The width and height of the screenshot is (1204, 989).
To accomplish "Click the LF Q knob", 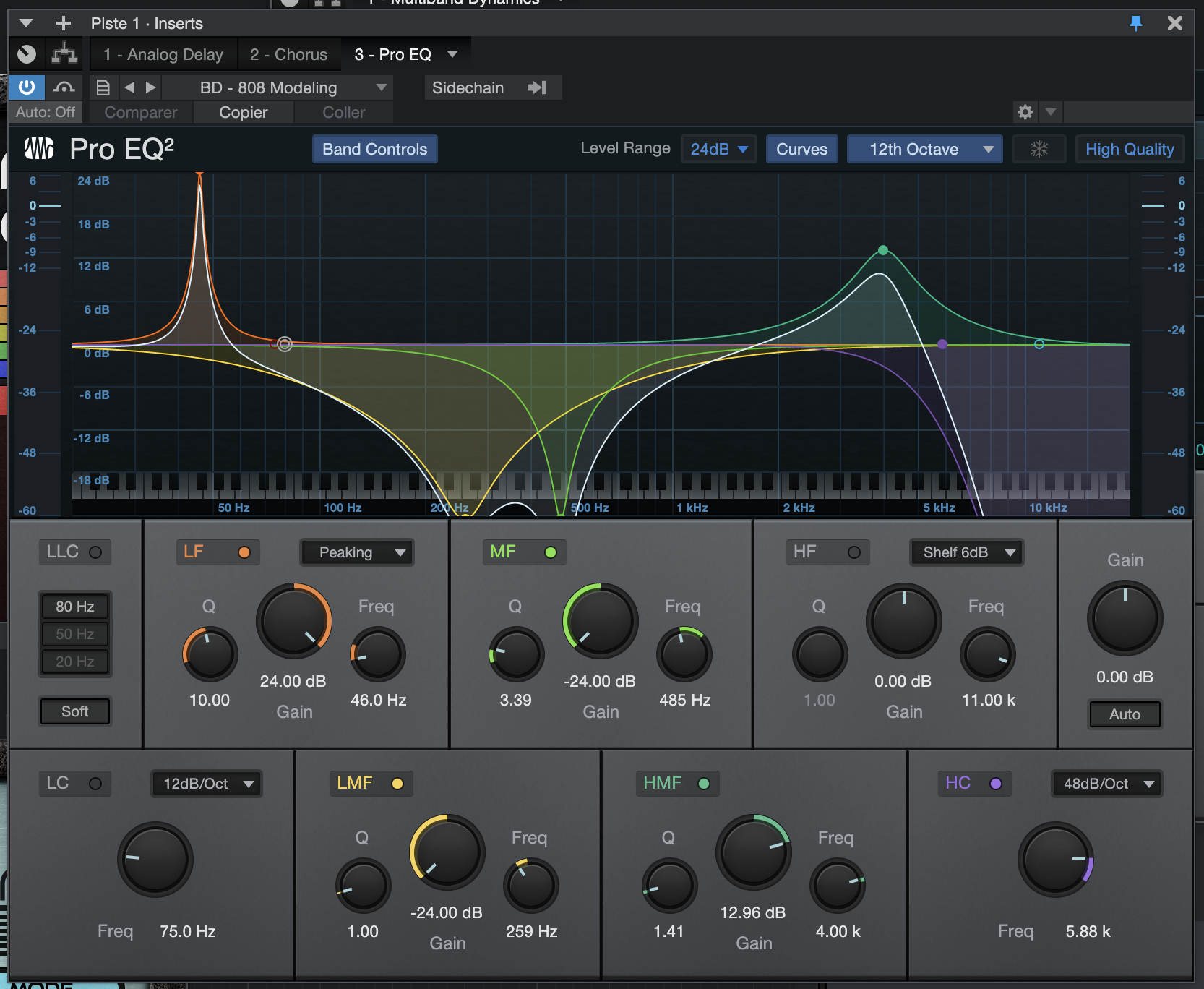I will point(210,654).
